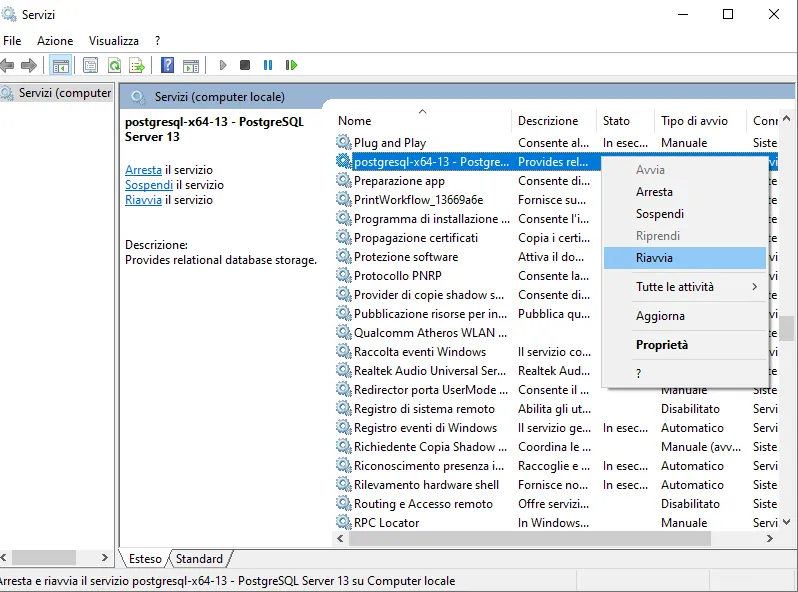The width and height of the screenshot is (798, 592).
Task: Select Servizi (computer locale) tree node
Action: click(x=56, y=93)
